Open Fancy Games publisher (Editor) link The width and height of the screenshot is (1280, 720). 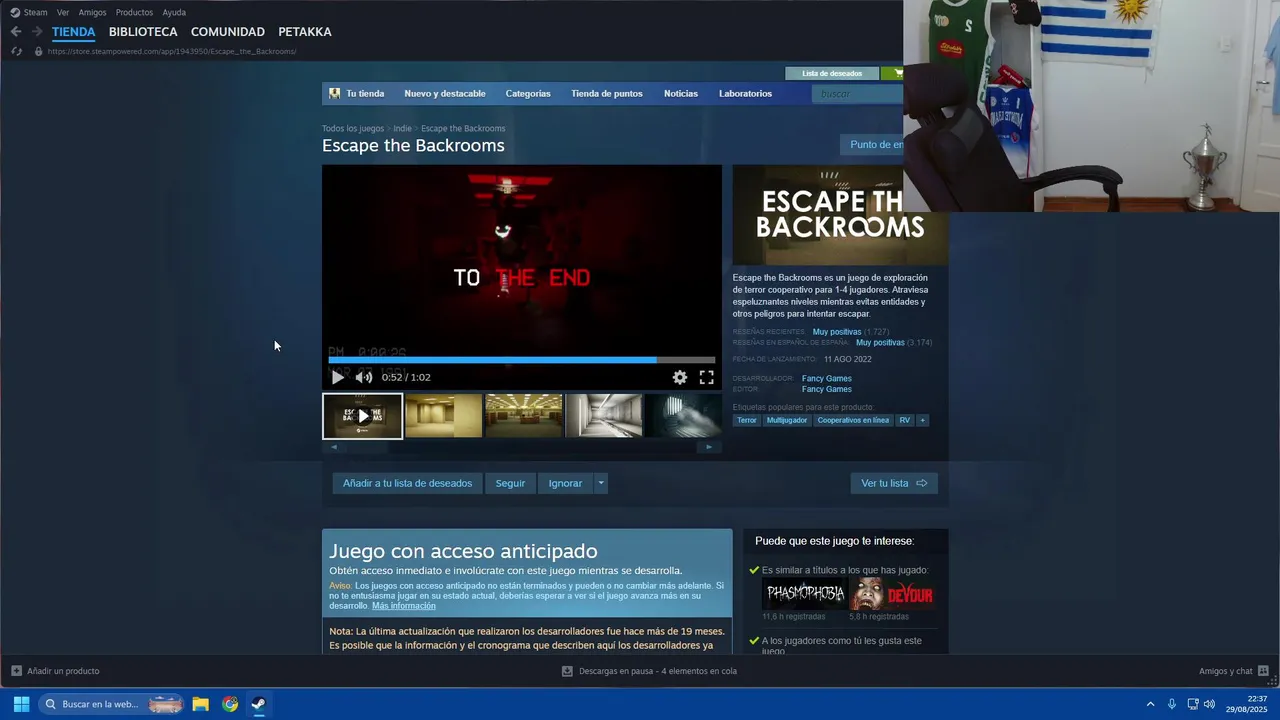[x=827, y=389]
